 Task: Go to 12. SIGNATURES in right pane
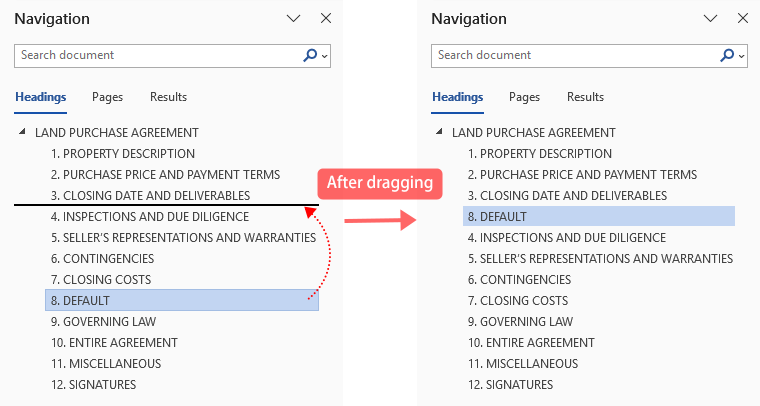[510, 385]
